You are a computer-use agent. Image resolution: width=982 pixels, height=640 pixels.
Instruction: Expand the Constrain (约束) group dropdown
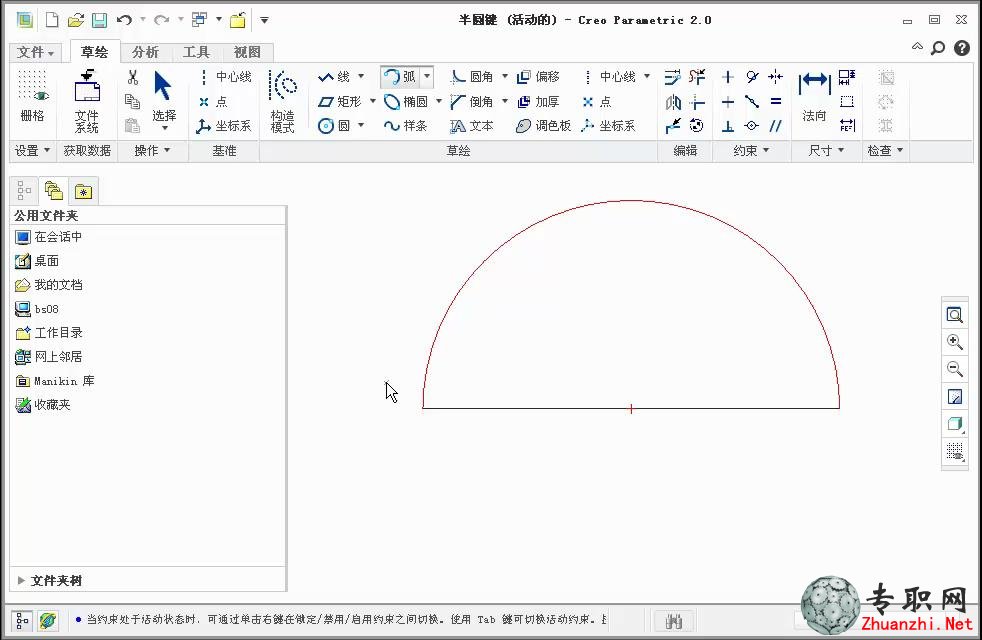751,150
